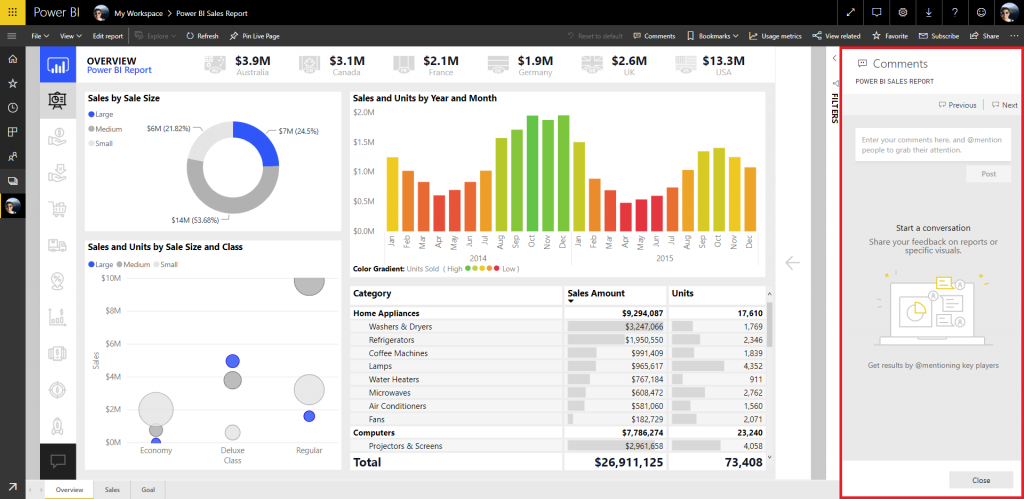This screenshot has height=499, width=1024.
Task: Open the Help question mark icon
Action: tap(955, 12)
